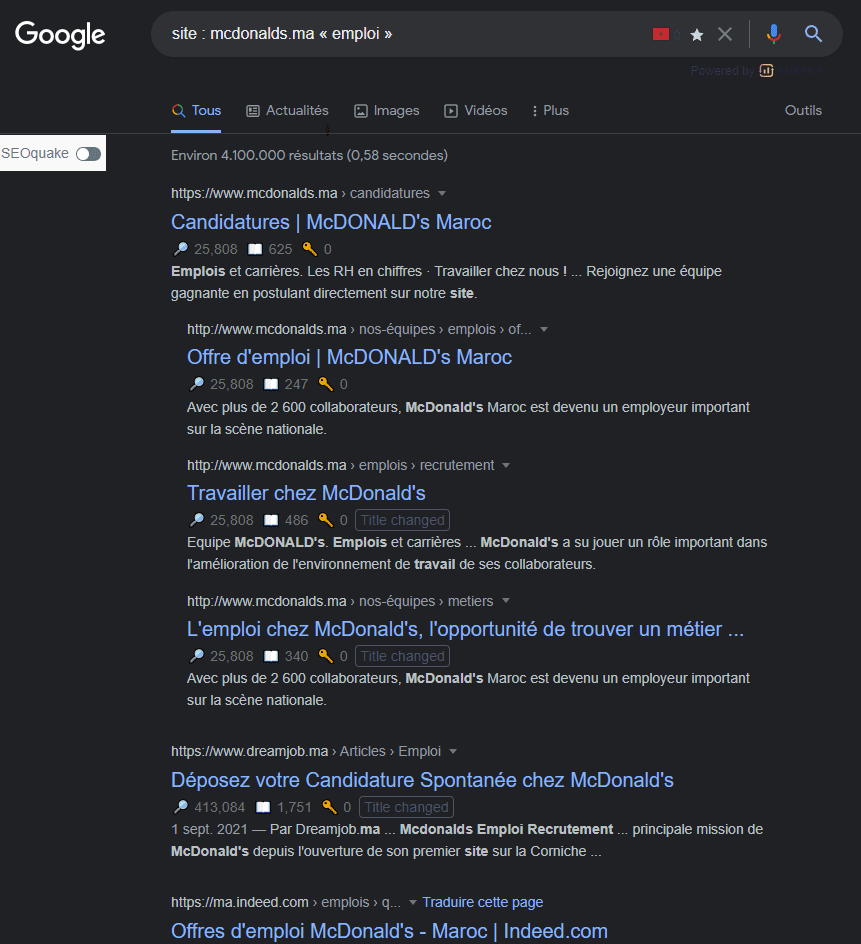
Task: Activate voice search with the microphone icon
Action: (773, 33)
